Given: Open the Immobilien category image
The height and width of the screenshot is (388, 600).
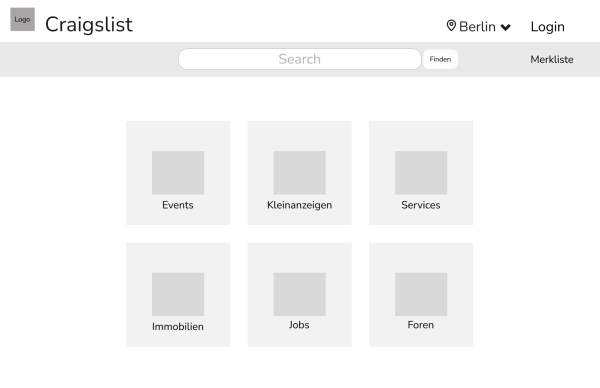Looking at the screenshot, I should 178,294.
